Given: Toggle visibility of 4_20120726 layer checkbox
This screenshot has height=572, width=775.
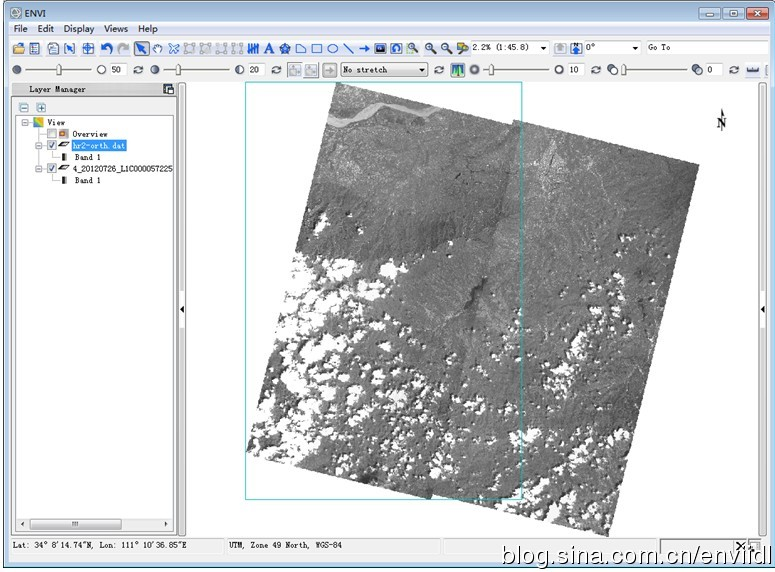Looking at the screenshot, I should [x=52, y=169].
